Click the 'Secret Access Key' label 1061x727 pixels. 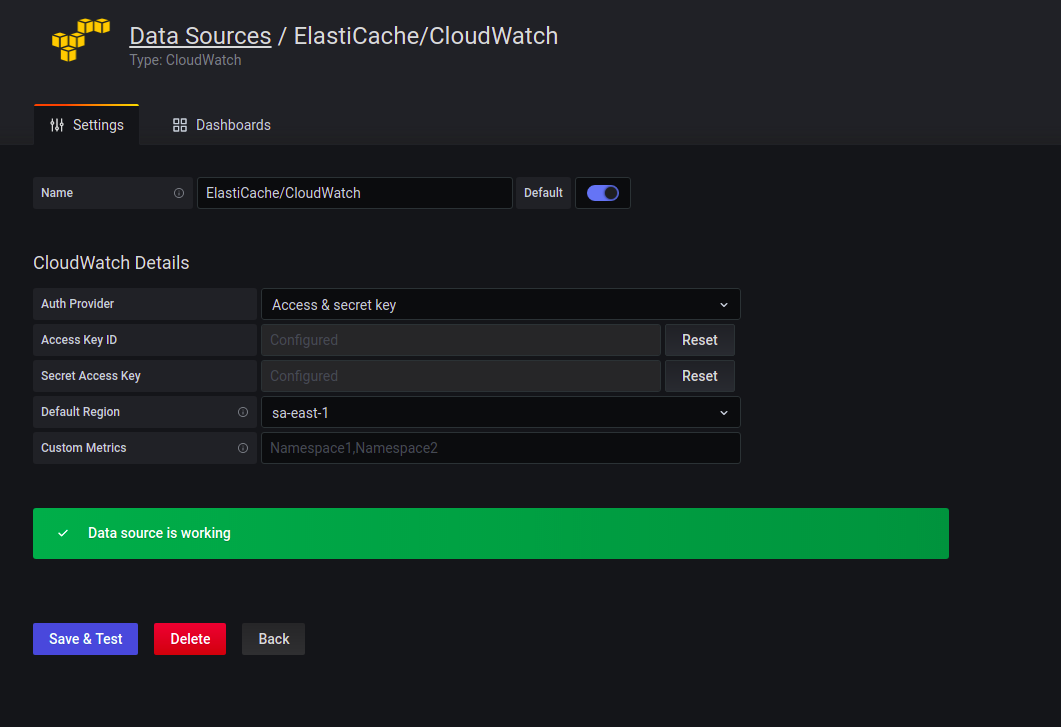(91, 376)
